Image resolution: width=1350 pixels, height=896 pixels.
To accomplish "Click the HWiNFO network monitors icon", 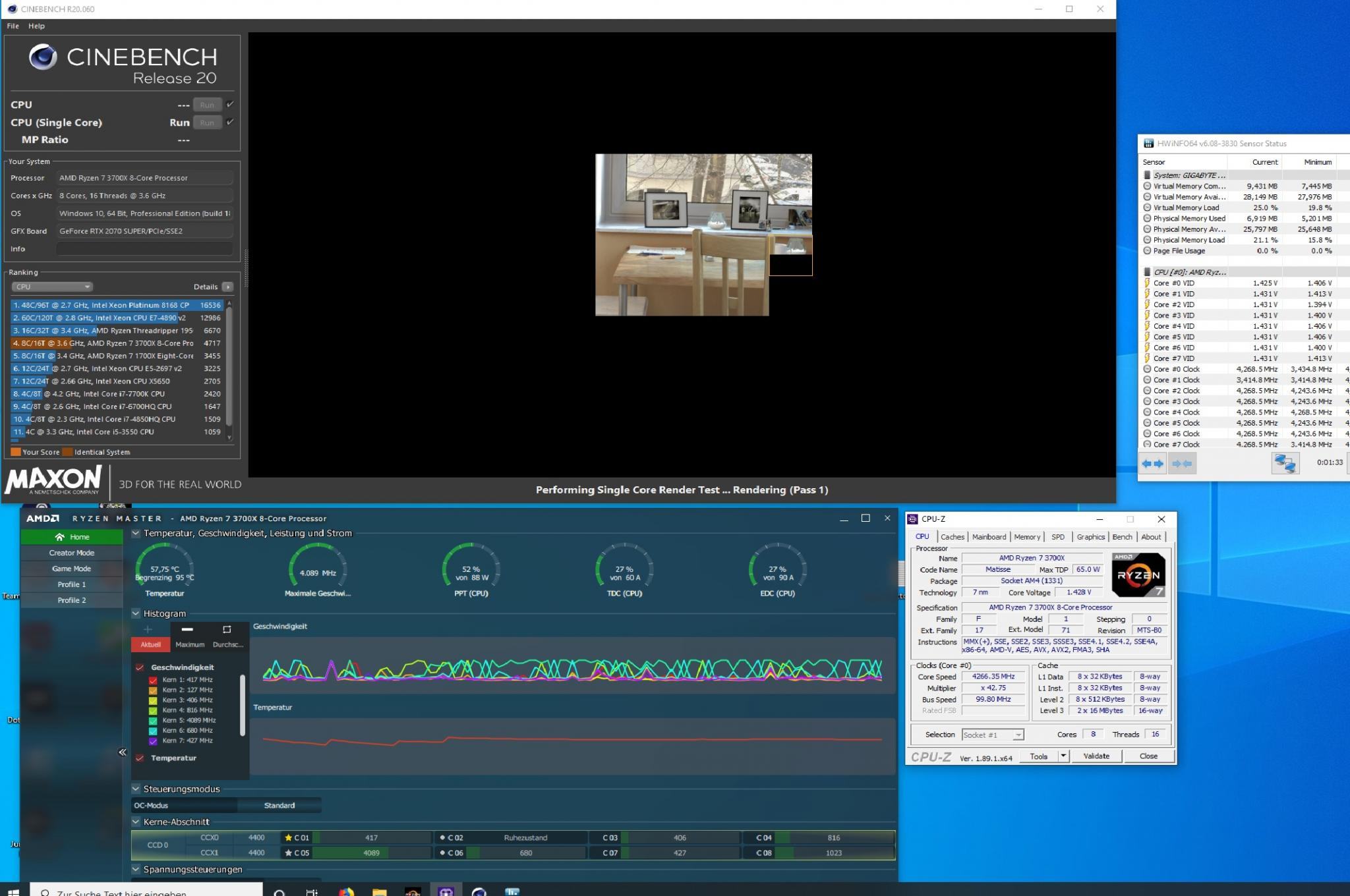I will tap(1285, 463).
